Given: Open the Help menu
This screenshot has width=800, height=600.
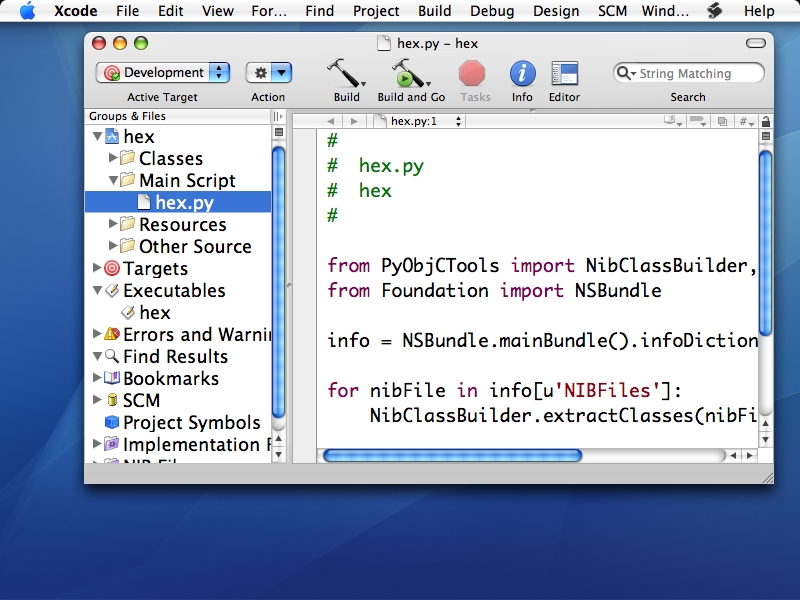Looking at the screenshot, I should pos(759,11).
